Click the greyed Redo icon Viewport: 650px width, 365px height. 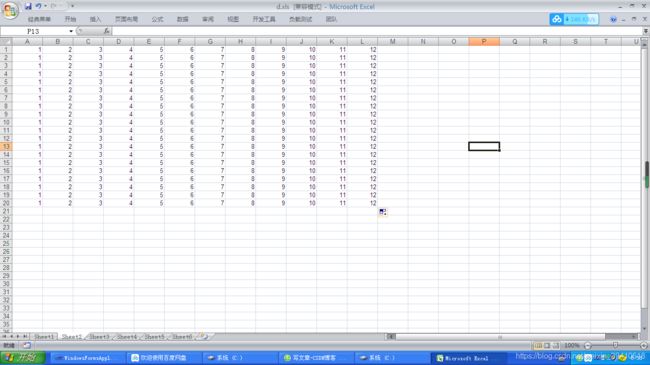53,6
